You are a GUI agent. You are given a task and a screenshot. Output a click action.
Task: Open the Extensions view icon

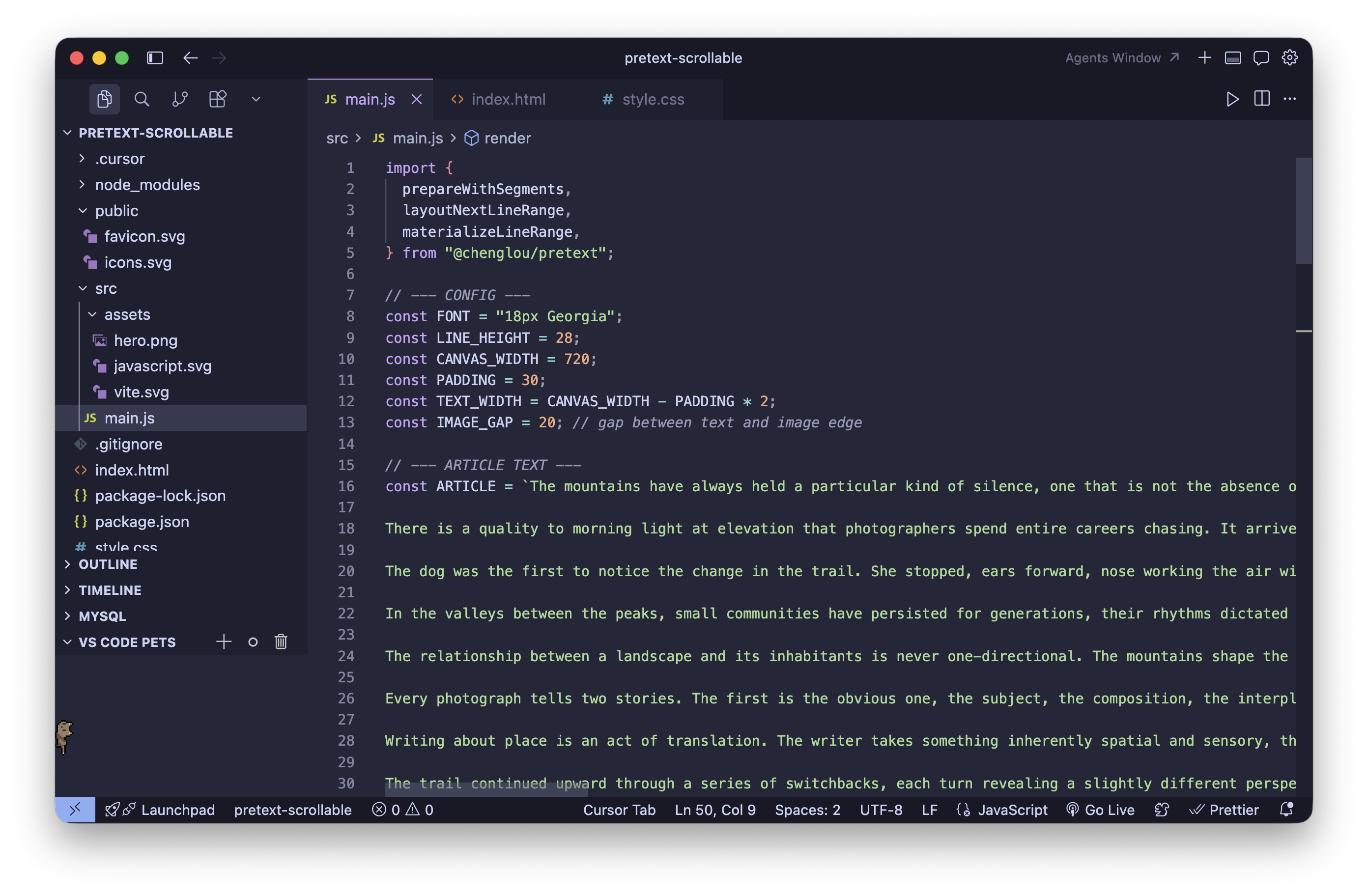218,99
